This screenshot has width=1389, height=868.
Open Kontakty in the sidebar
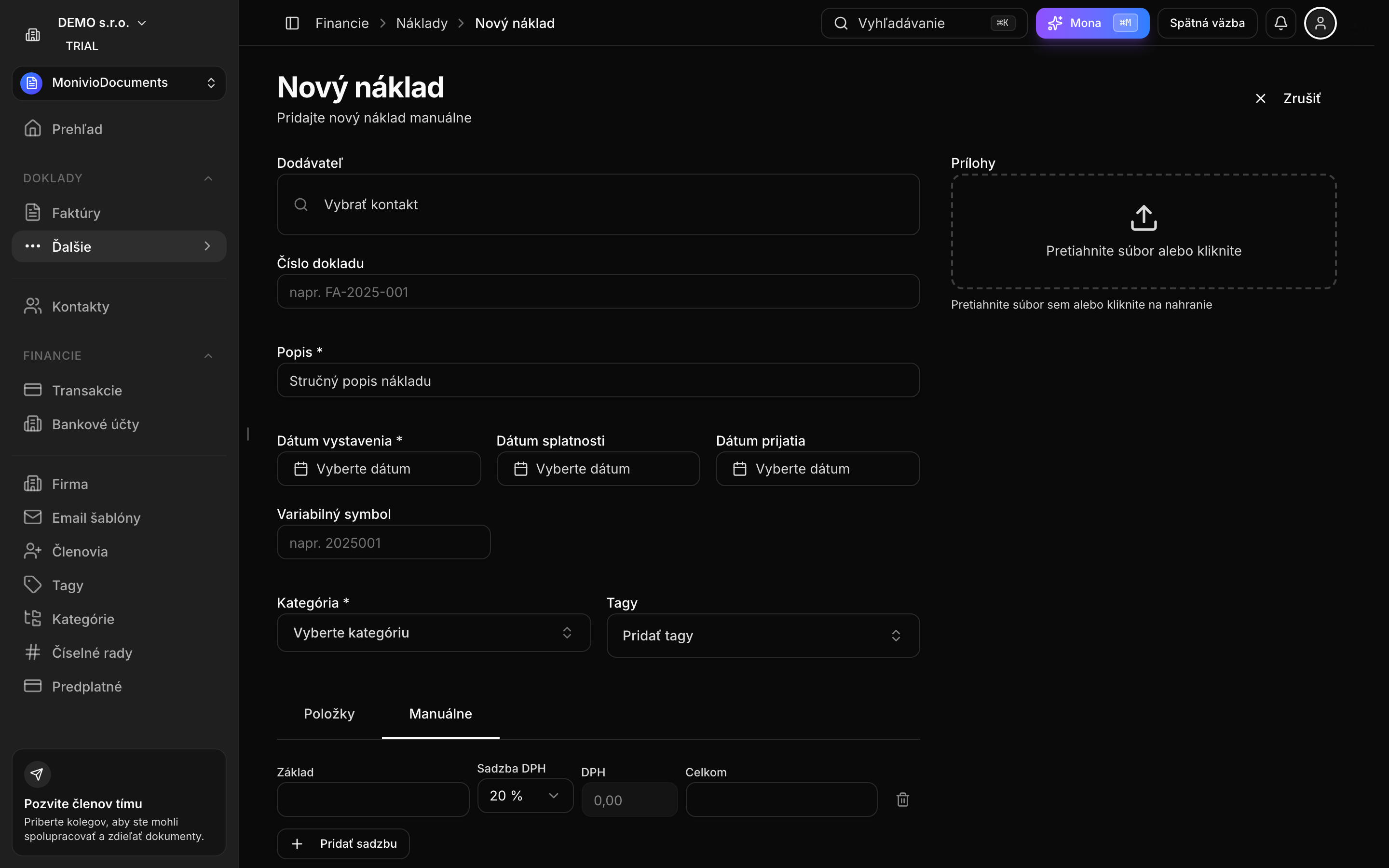click(x=119, y=307)
